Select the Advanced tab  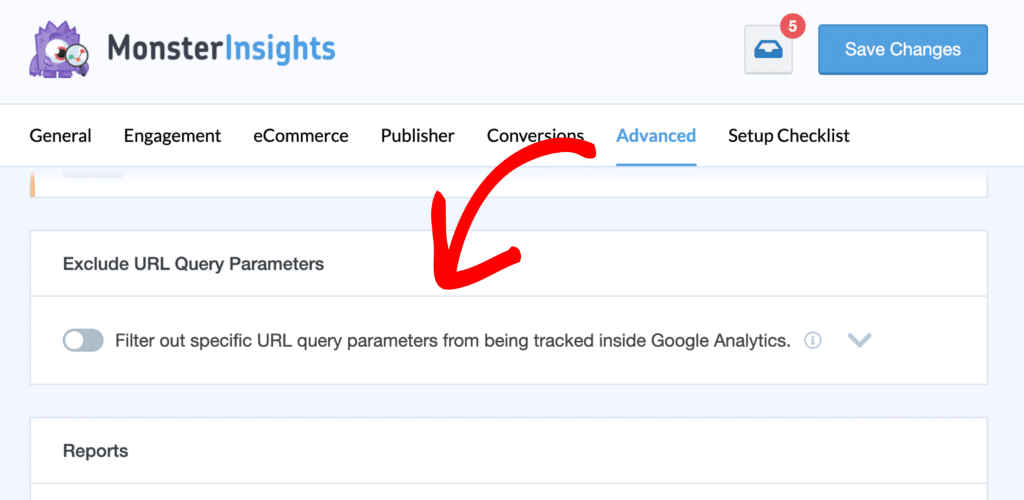click(656, 136)
